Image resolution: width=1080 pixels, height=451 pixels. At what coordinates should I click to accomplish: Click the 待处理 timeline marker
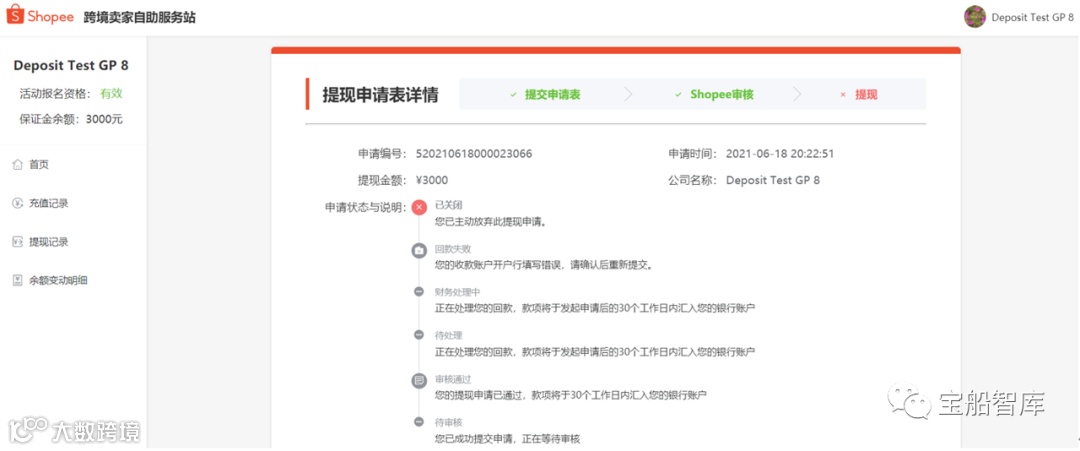[419, 335]
